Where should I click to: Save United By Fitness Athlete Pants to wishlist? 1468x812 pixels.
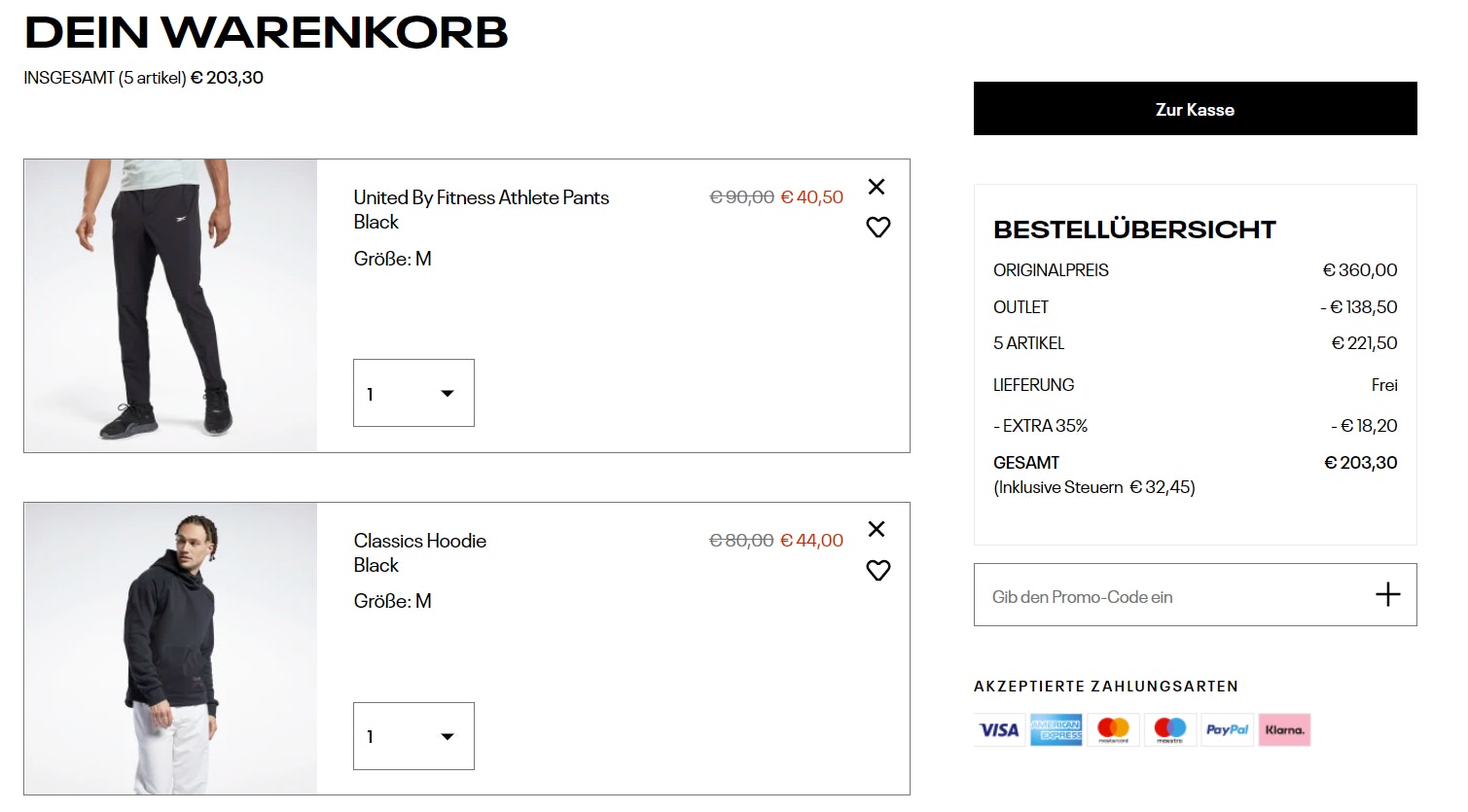877,227
